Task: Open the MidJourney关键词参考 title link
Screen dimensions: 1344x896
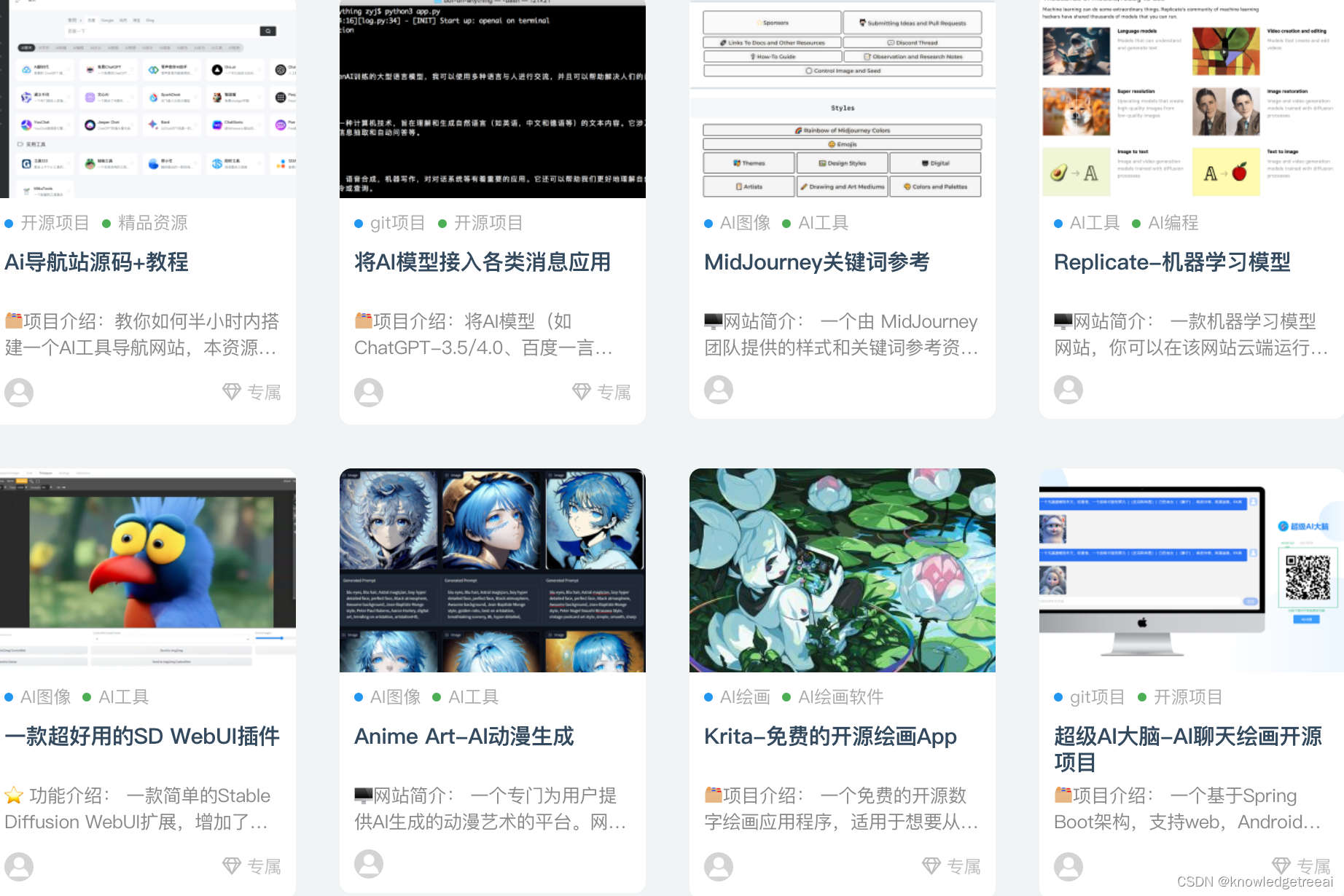Action: pos(816,262)
